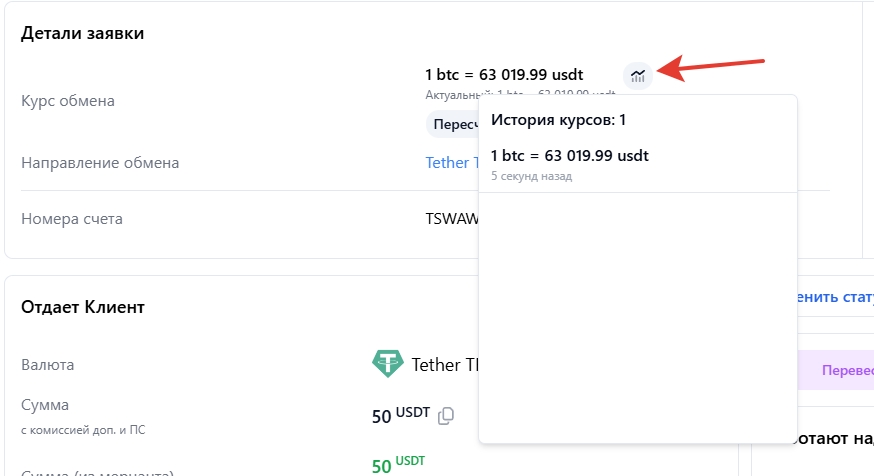The width and height of the screenshot is (874, 476).
Task: Click the green Tether logo icon
Action: [388, 364]
